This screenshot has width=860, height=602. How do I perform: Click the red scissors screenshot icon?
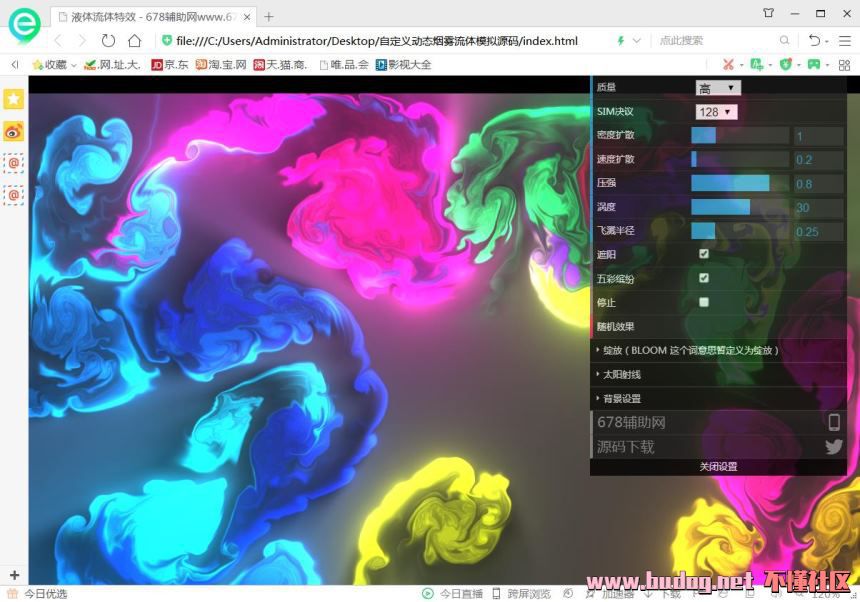click(x=728, y=65)
